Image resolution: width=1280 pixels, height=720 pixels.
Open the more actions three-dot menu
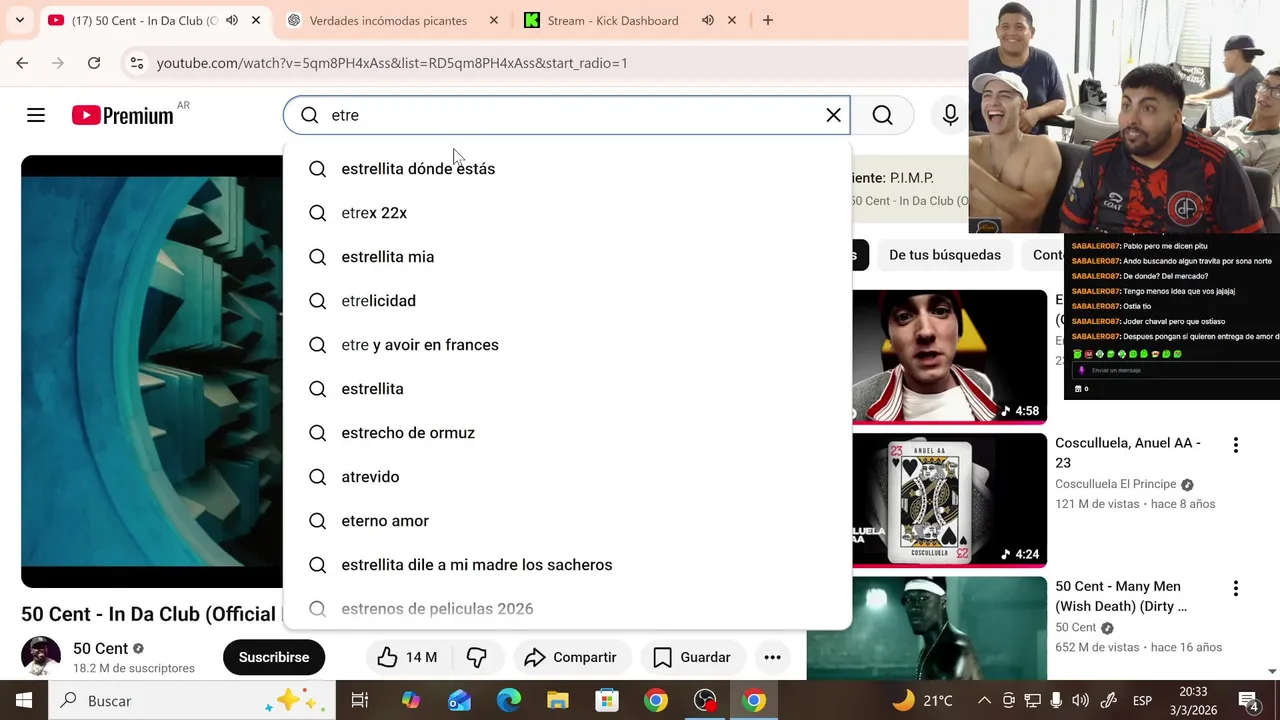coord(772,657)
